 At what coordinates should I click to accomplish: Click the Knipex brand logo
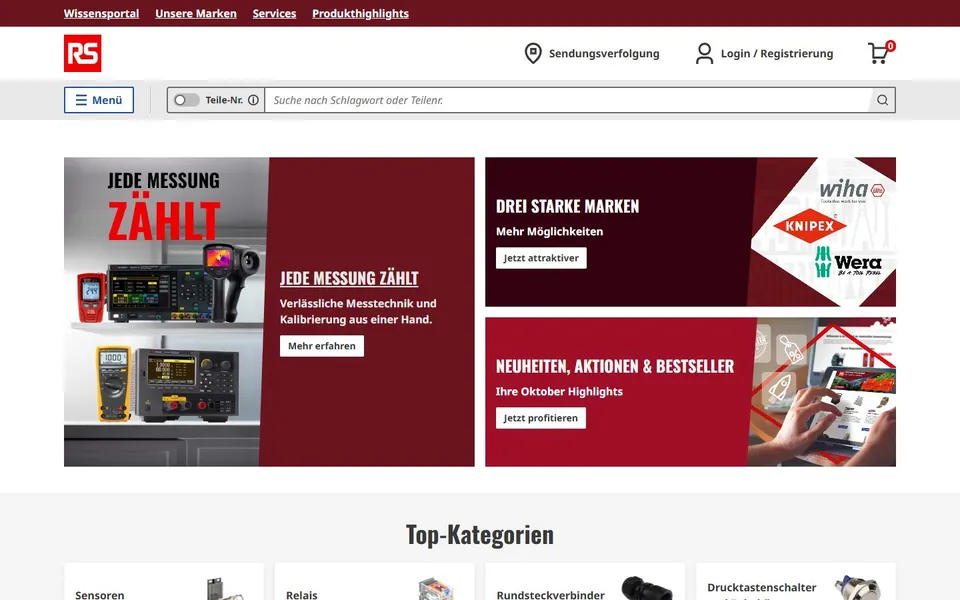coord(810,226)
